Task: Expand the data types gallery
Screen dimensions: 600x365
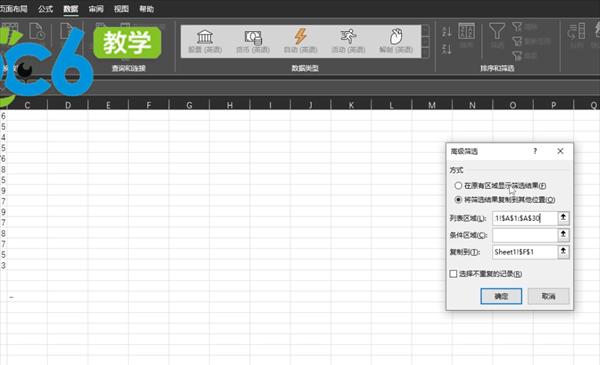Action: tap(426, 53)
